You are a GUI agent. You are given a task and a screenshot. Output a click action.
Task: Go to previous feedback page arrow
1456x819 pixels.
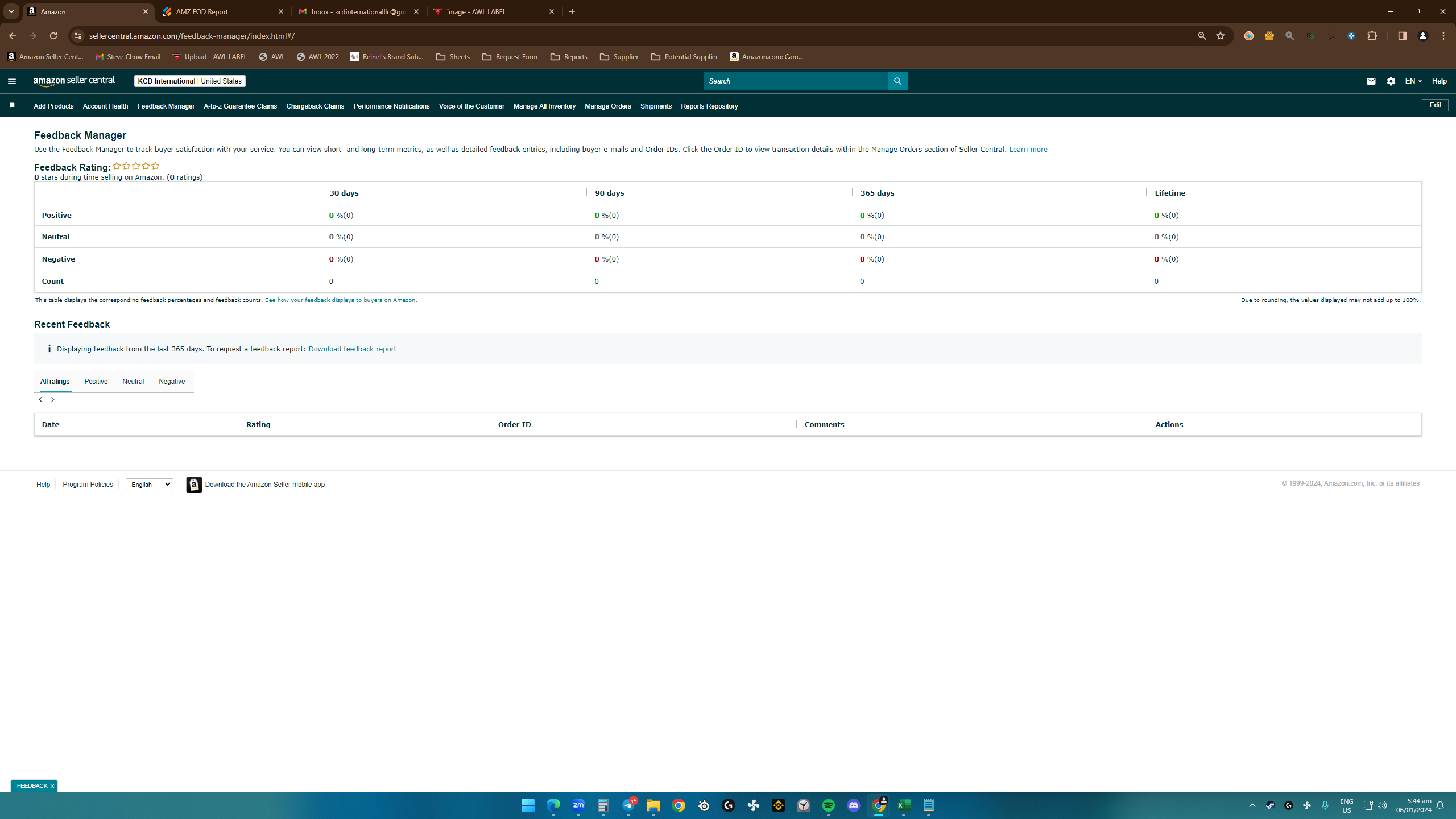(x=40, y=400)
